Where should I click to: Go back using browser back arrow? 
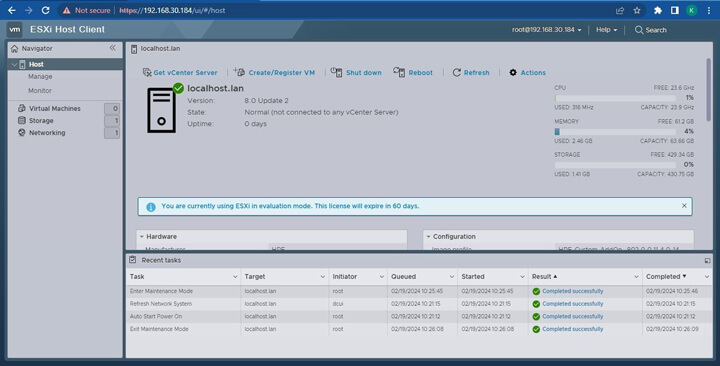click(x=11, y=10)
